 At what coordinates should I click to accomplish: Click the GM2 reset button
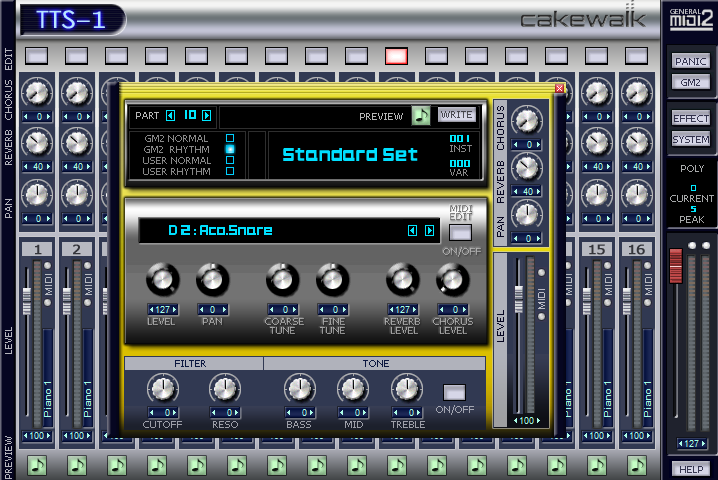[x=691, y=82]
